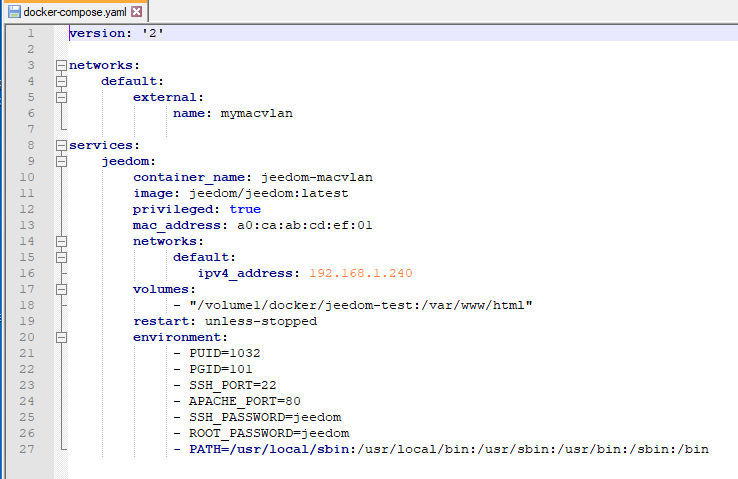Collapse the top-level networks block

pyautogui.click(x=62, y=66)
